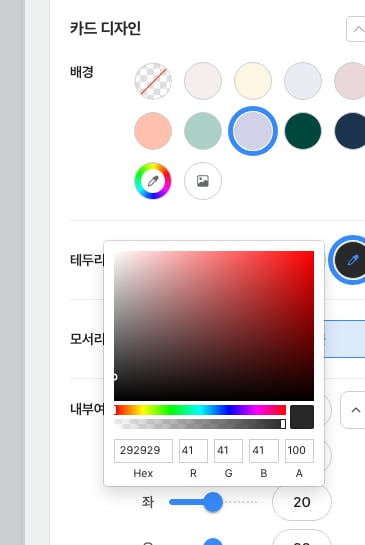Choose the salmon peach background swatch
The image size is (365, 545).
[153, 131]
